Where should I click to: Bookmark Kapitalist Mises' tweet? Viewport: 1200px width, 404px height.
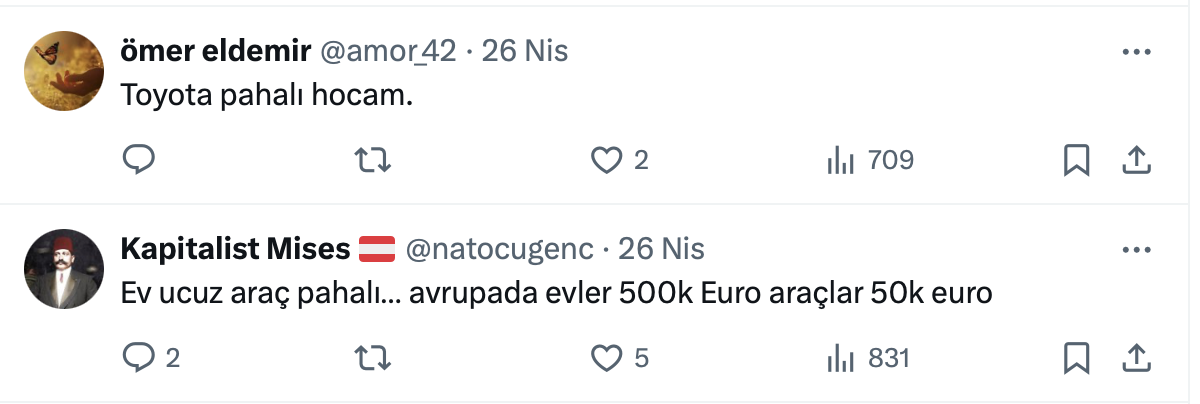[x=1076, y=357]
